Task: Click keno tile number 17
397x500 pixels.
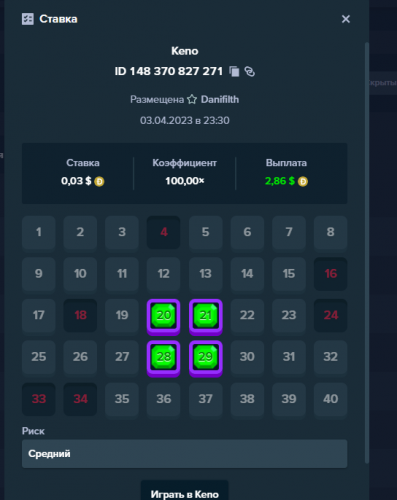Action: pos(39,315)
